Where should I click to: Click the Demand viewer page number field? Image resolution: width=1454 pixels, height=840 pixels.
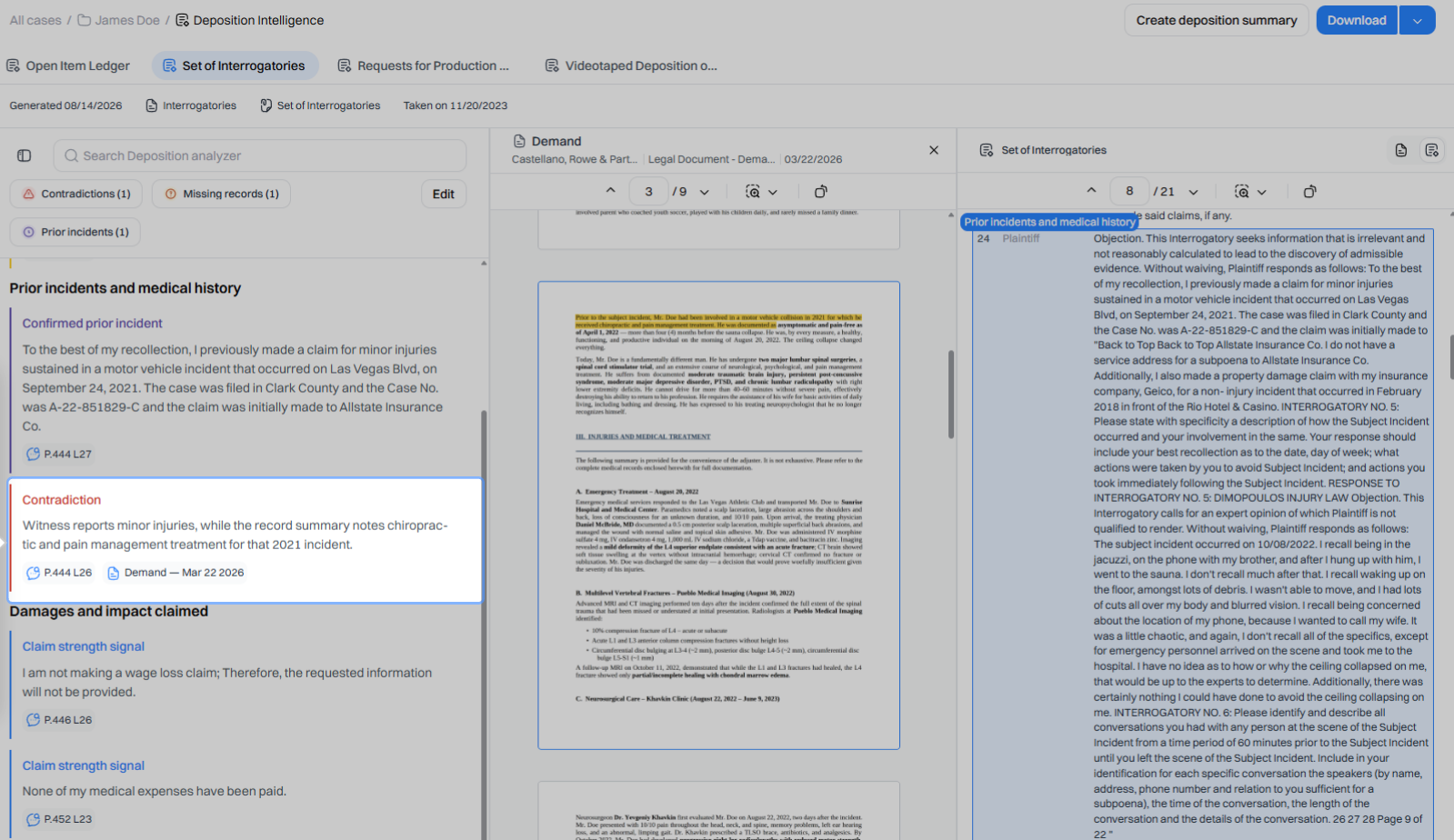tap(648, 192)
